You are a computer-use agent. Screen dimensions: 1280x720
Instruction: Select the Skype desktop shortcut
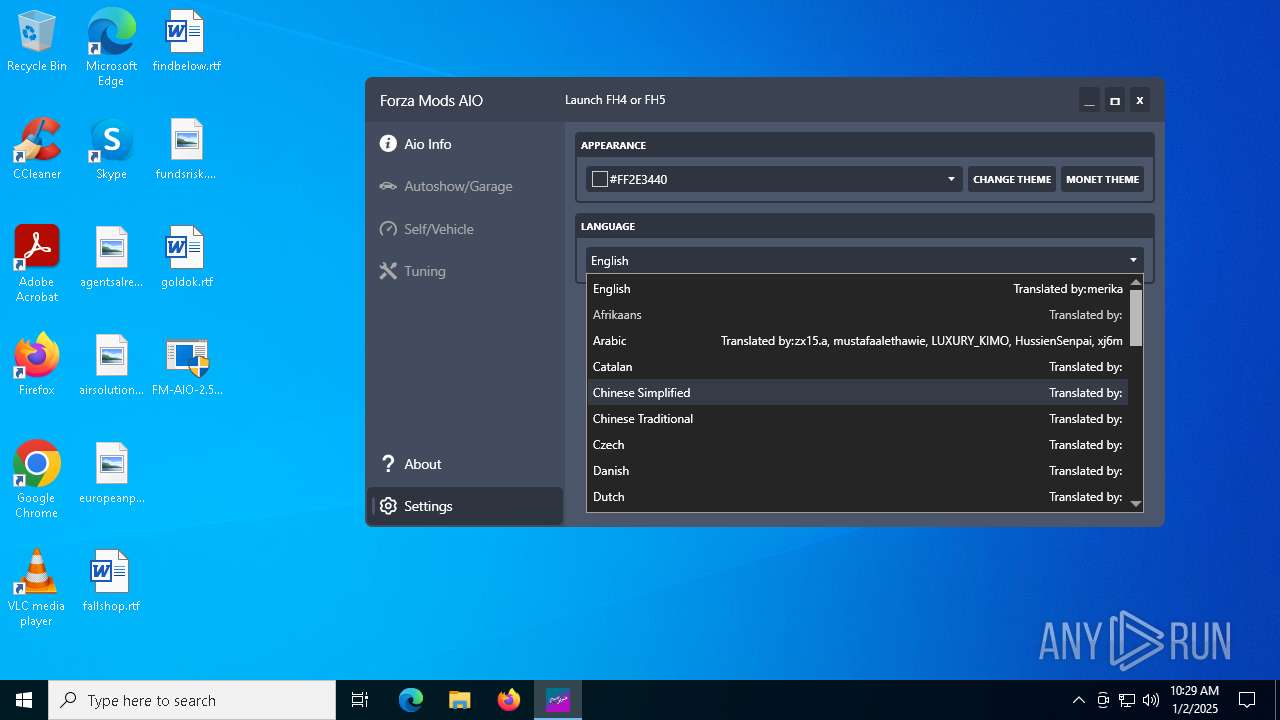pyautogui.click(x=111, y=150)
